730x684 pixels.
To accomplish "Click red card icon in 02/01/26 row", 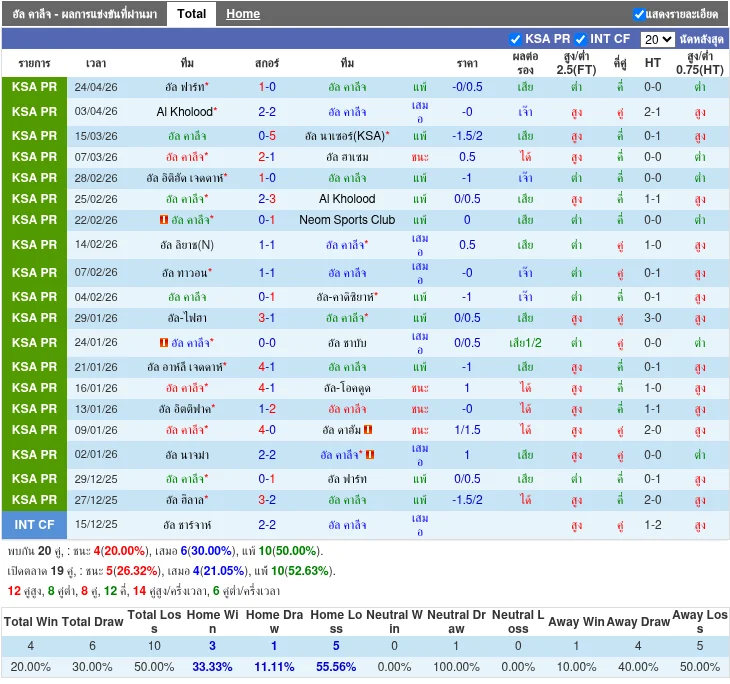I will click(370, 455).
